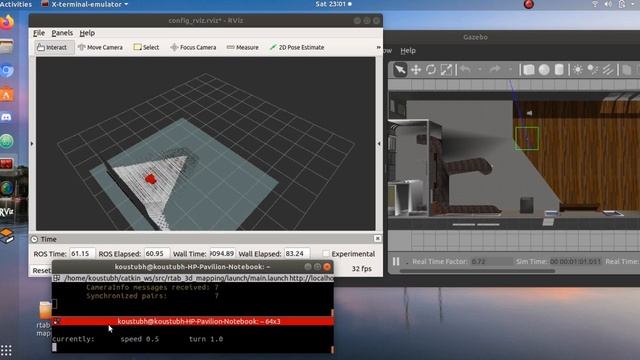Click the Gazebo copy icon
This screenshot has width=640, height=360.
pos(627,70)
